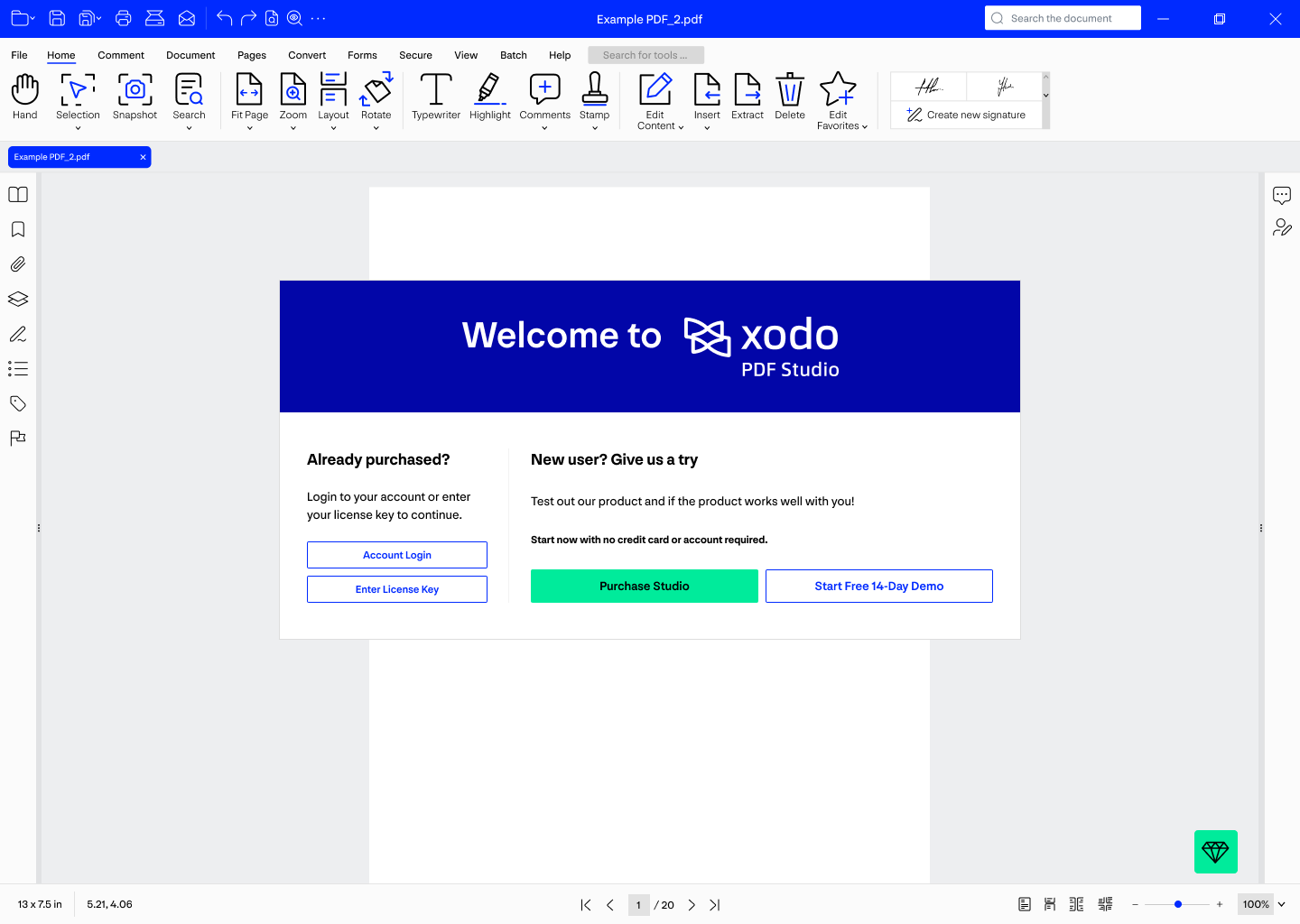Open the zoom level dropdown arrow
Viewport: 1300px width, 924px height.
pyautogui.click(x=1282, y=904)
